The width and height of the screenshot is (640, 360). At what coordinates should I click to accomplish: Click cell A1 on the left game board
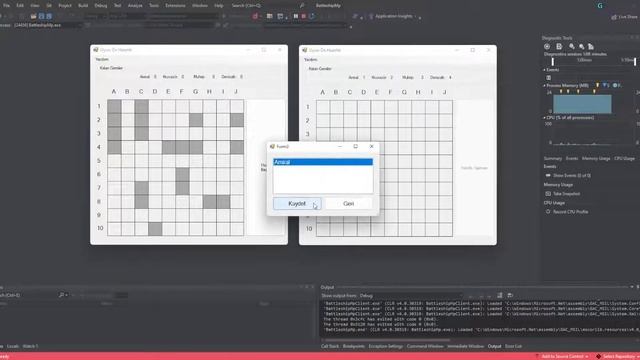pos(114,107)
